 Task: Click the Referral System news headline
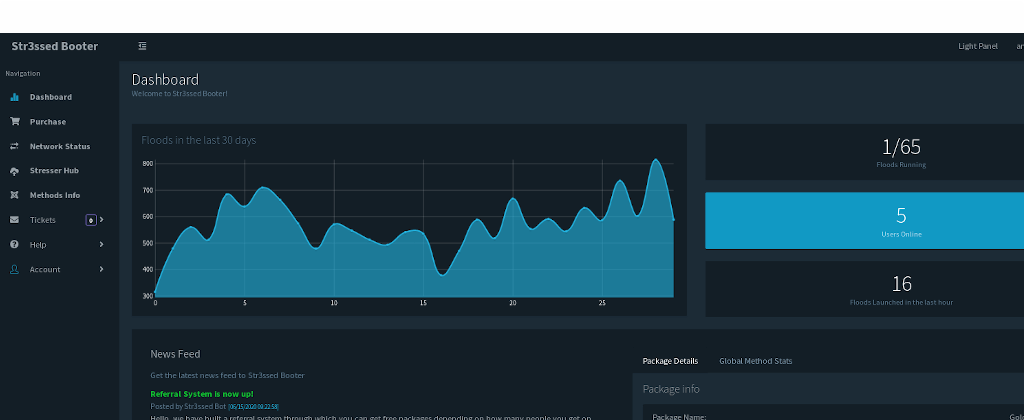point(202,394)
